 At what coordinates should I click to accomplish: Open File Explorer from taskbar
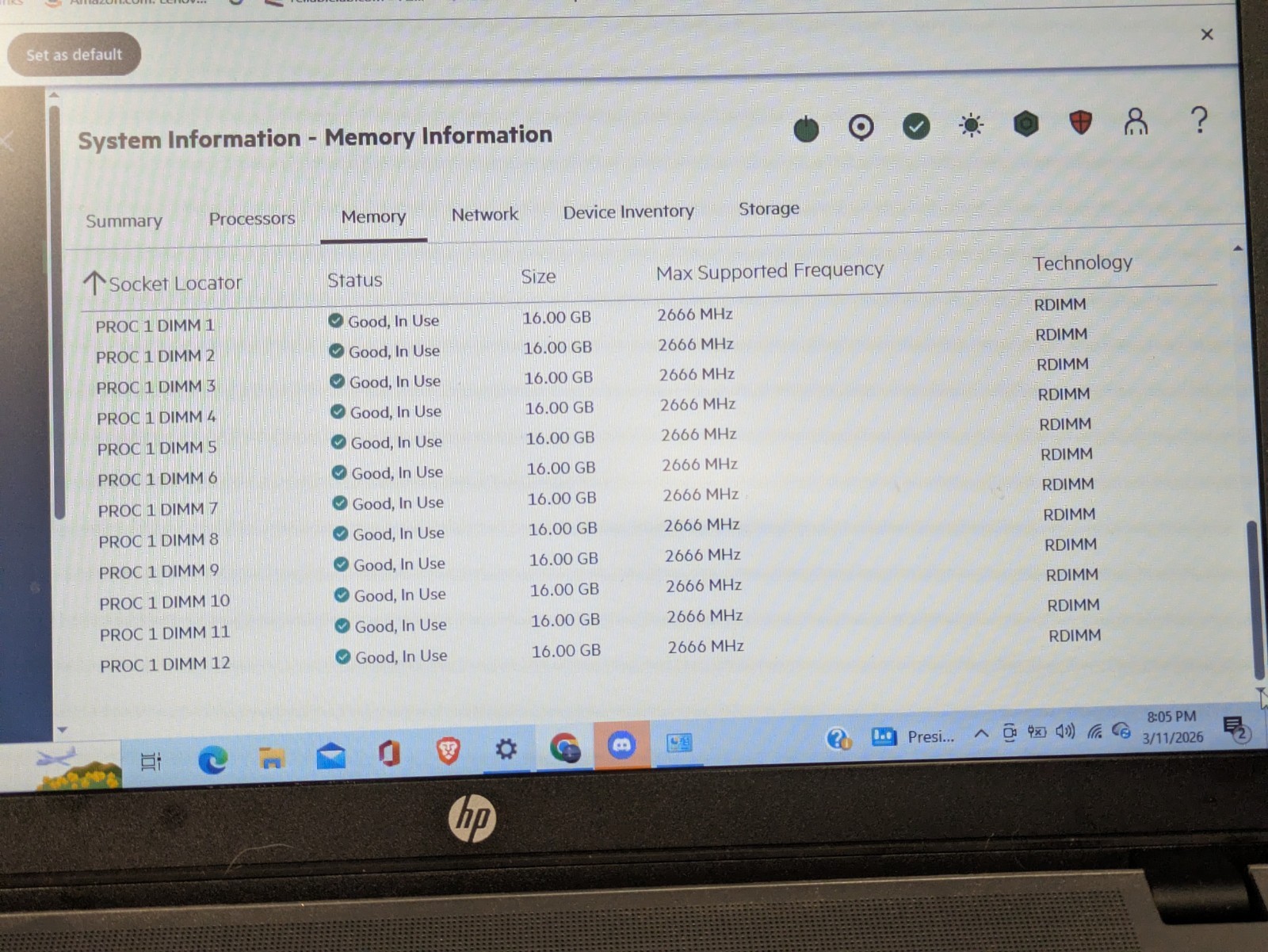(x=271, y=759)
